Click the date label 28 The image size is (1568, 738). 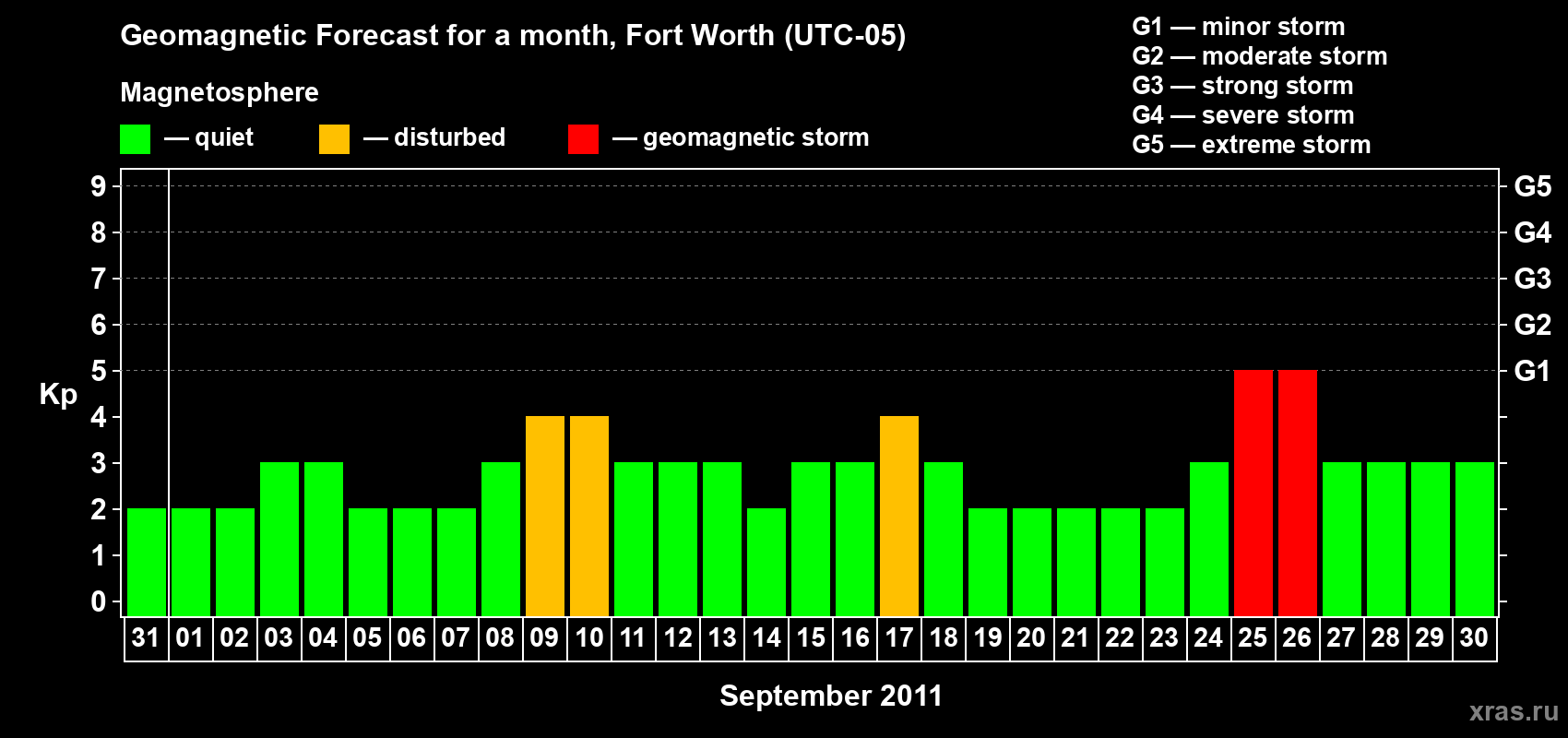click(x=1385, y=637)
